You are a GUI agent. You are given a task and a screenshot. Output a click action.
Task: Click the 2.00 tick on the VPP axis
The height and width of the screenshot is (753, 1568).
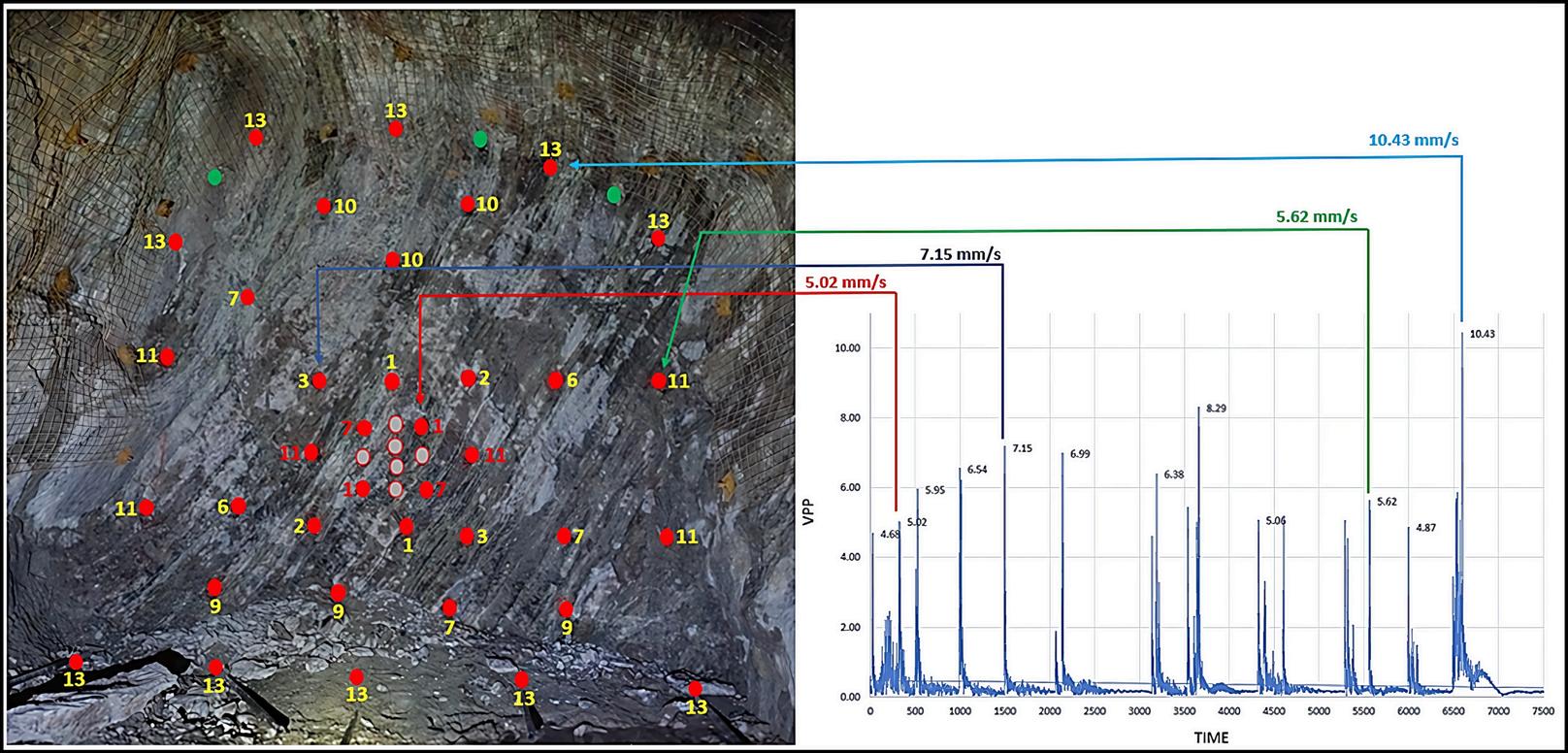click(x=850, y=628)
